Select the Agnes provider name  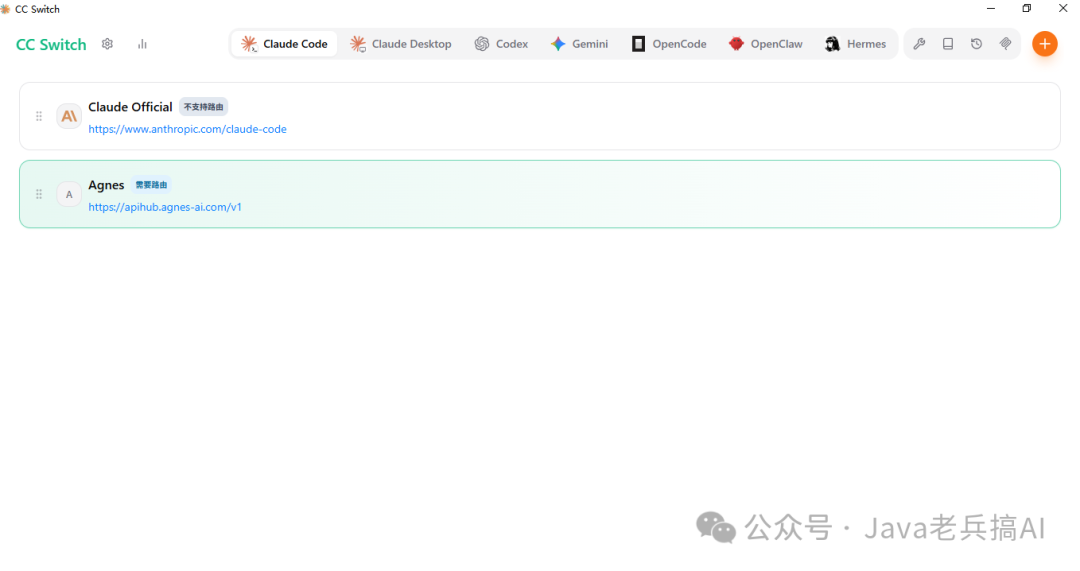[x=106, y=185]
